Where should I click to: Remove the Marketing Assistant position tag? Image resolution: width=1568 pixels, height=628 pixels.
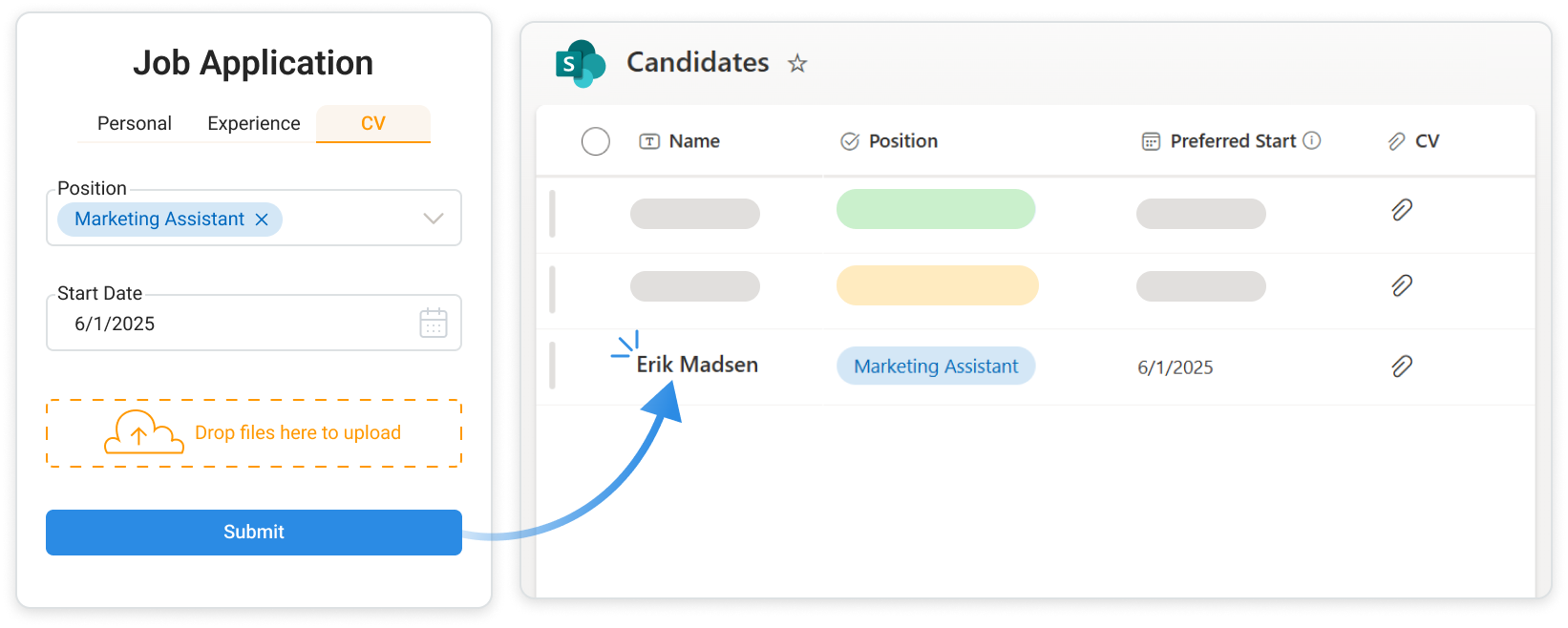262,220
